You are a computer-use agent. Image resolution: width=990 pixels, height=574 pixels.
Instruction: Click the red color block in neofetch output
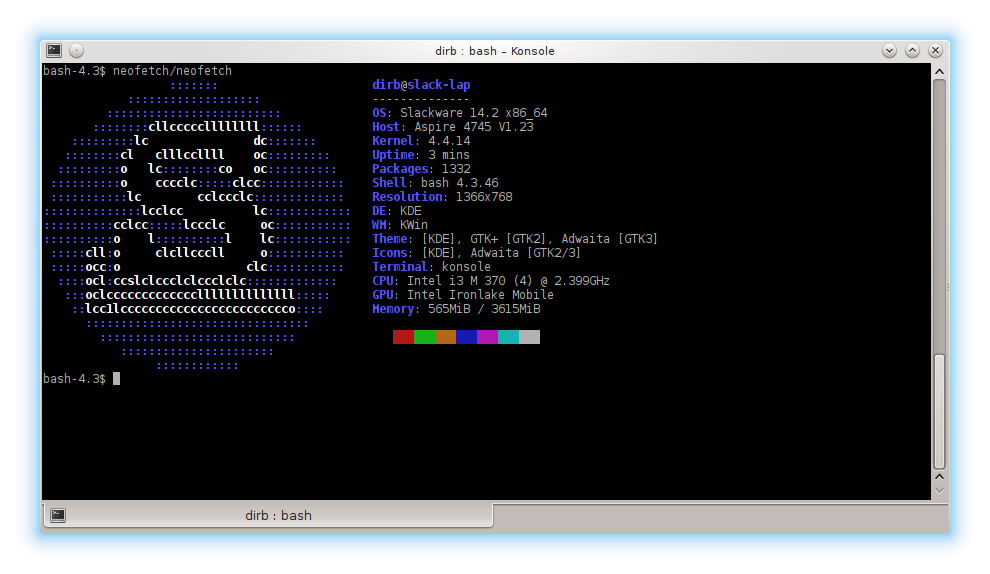[403, 337]
